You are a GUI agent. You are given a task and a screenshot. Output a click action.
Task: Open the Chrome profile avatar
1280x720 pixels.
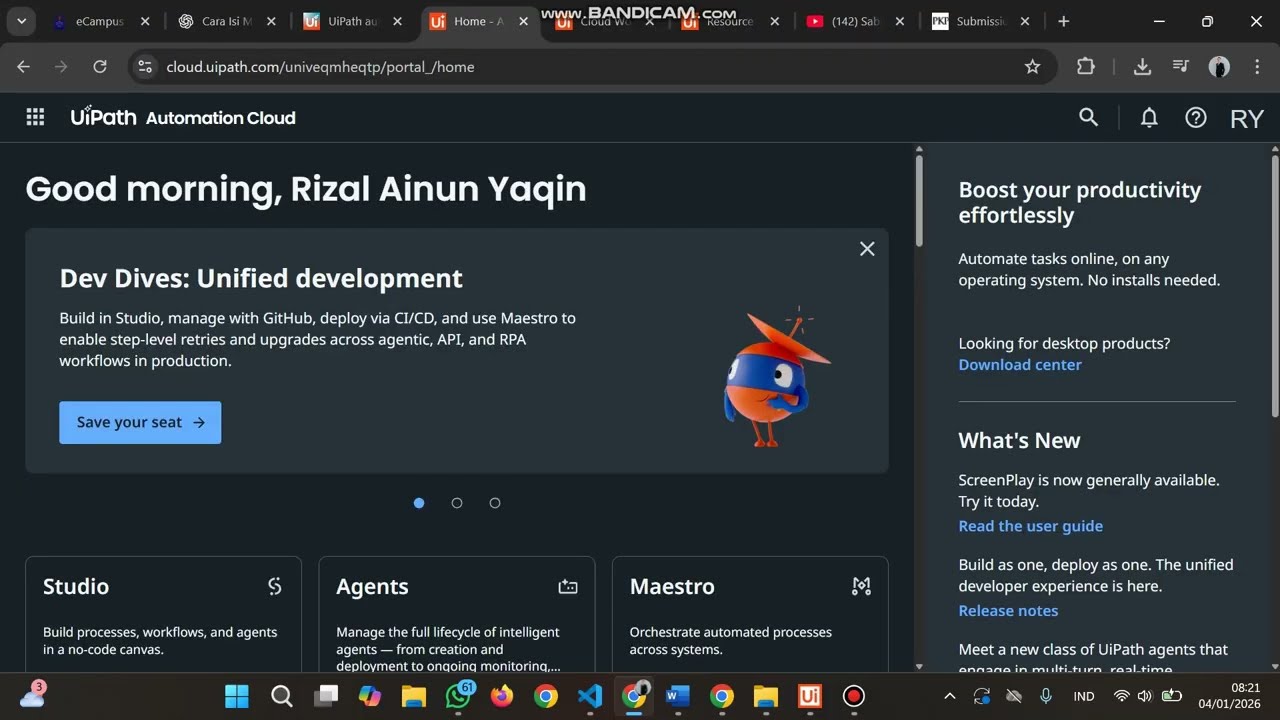click(x=1219, y=67)
